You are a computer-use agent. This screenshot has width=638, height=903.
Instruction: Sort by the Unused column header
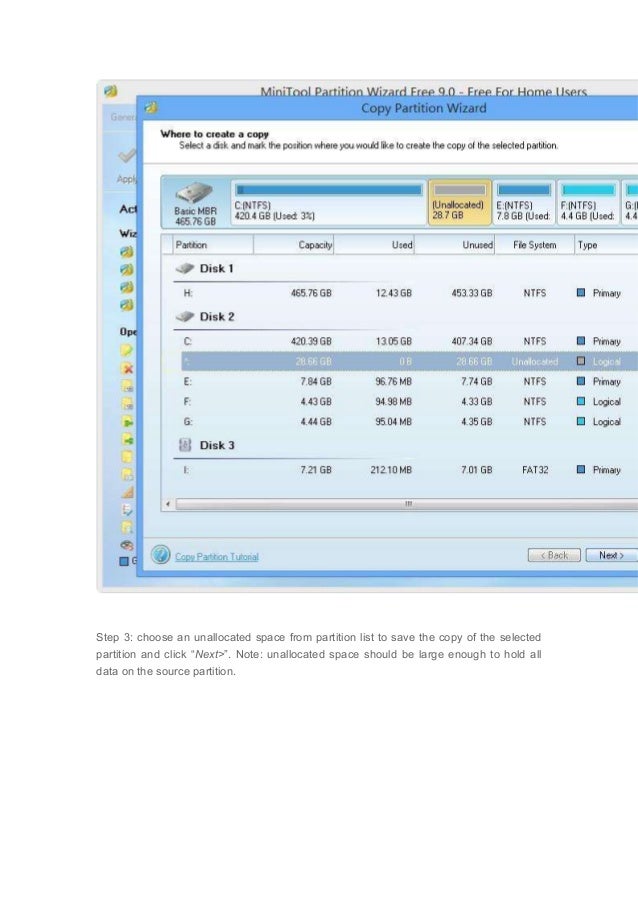click(x=454, y=245)
